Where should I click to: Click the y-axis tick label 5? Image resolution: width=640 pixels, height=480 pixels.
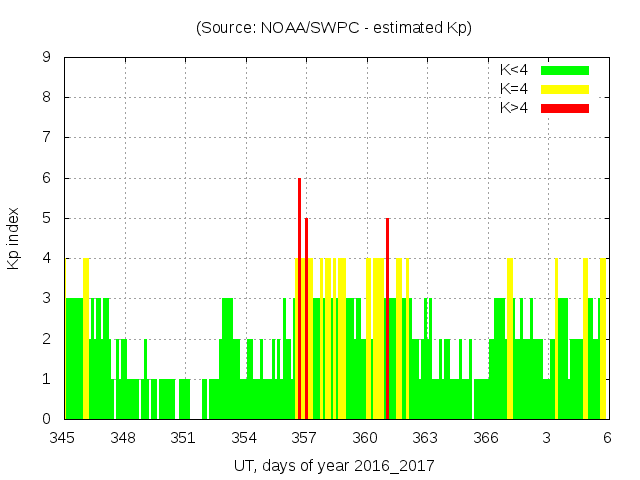pyautogui.click(x=46, y=218)
